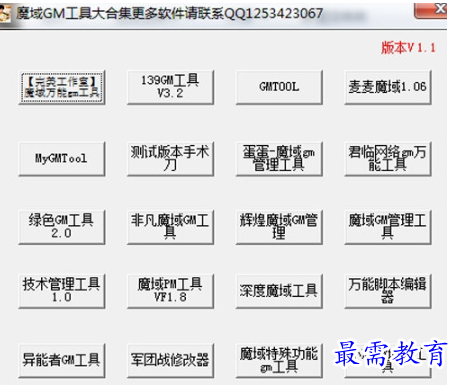Viewport: 456px width, 385px height.
Task: Open 测试版本手术刀 tool
Action: pyautogui.click(x=170, y=159)
